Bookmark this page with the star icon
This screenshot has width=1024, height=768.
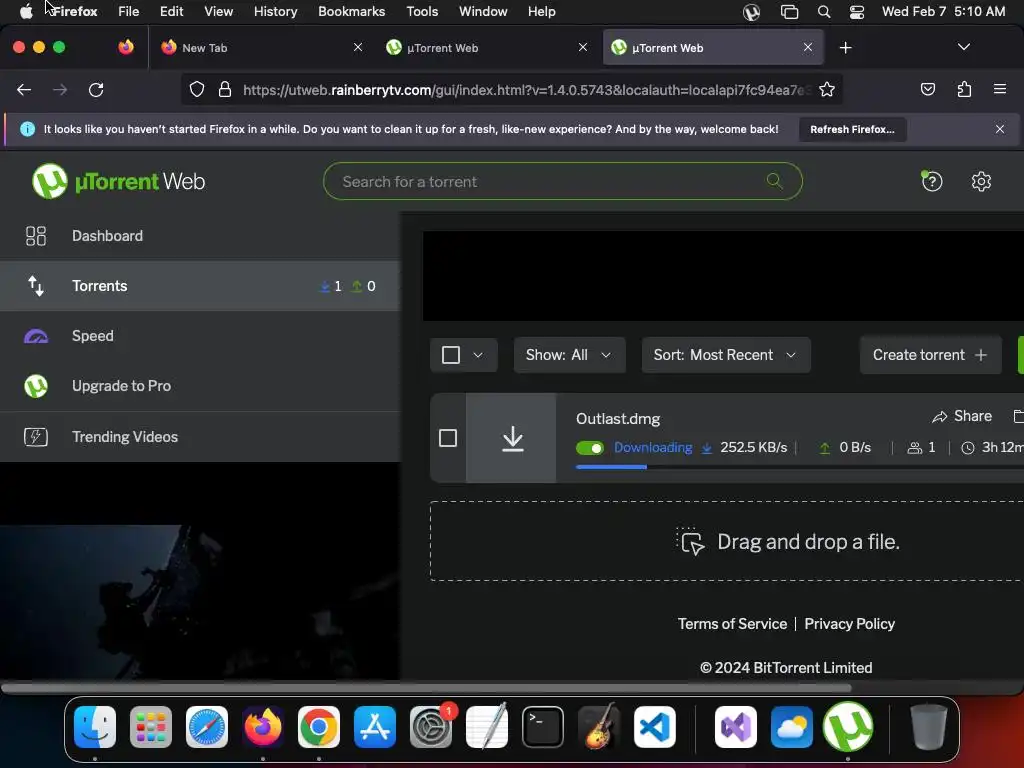click(x=827, y=89)
